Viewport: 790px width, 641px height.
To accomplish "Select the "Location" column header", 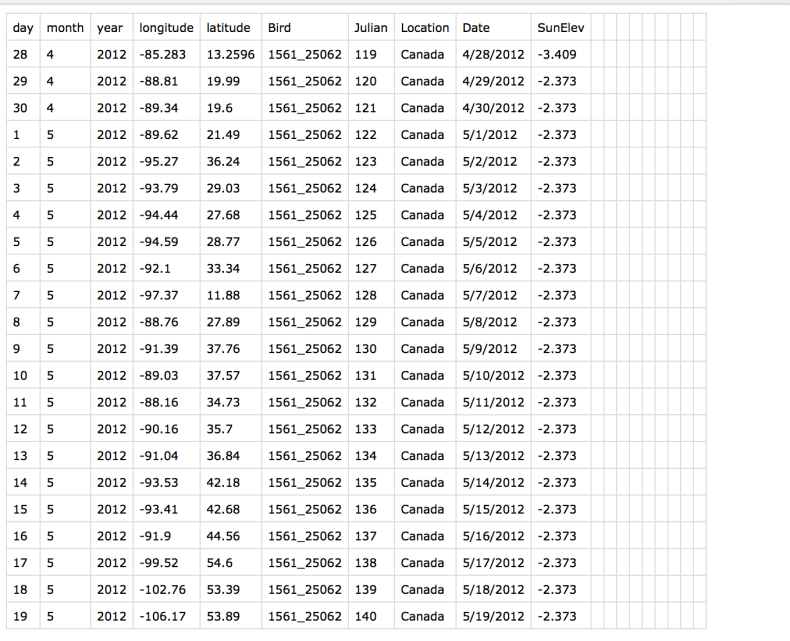I will point(424,27).
